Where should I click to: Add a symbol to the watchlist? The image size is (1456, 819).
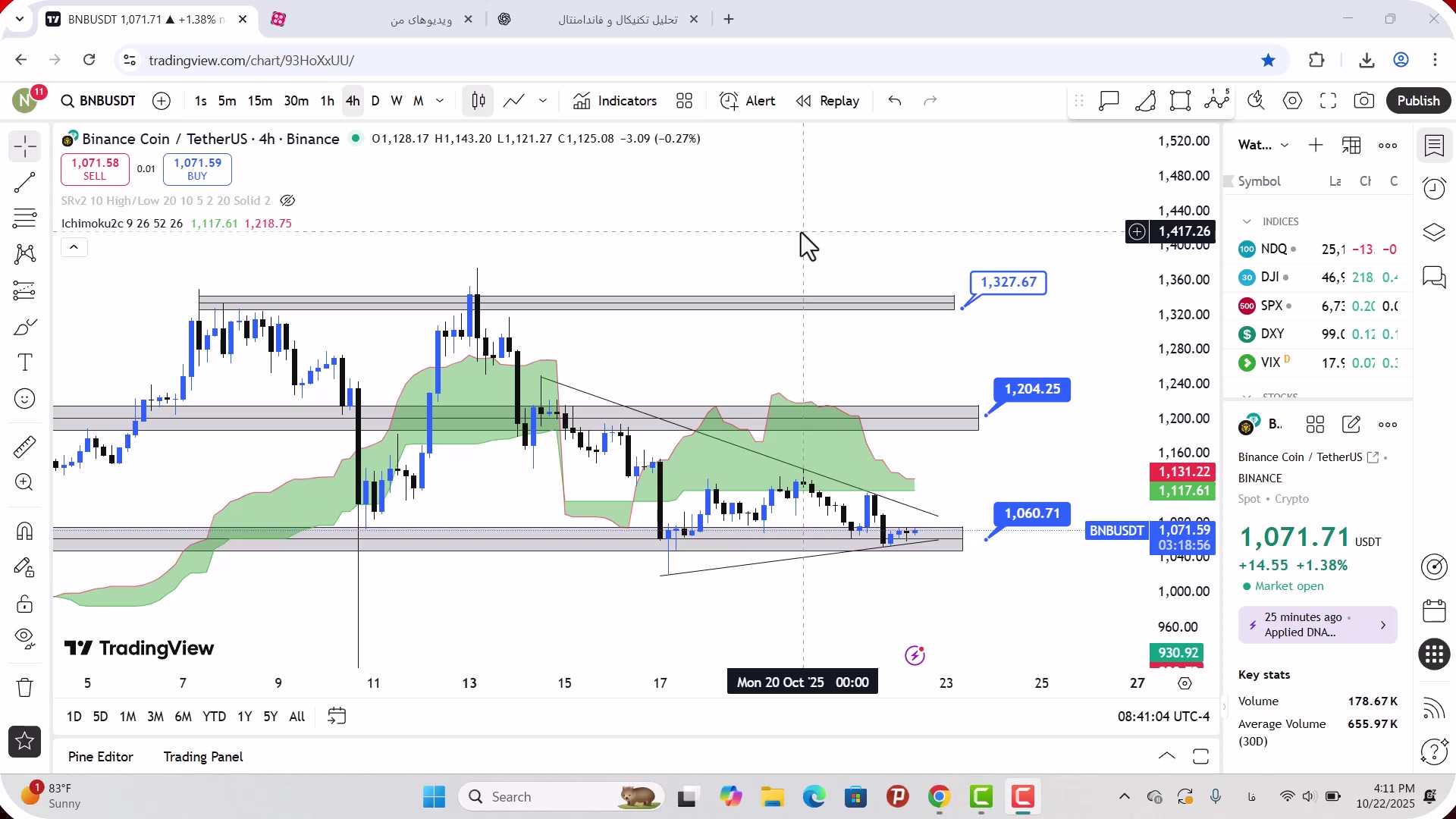pyautogui.click(x=1316, y=145)
